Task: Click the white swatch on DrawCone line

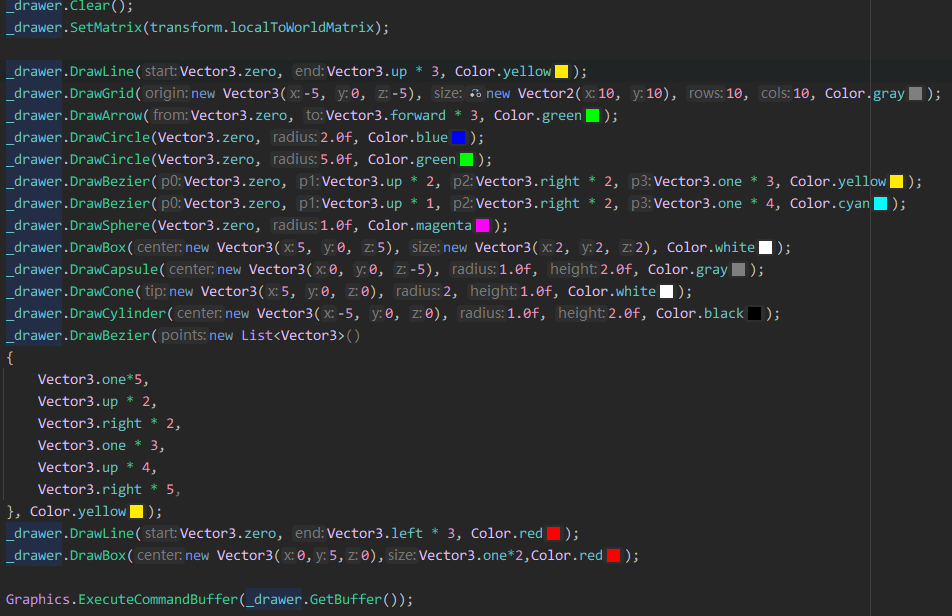Action: pyautogui.click(x=666, y=292)
